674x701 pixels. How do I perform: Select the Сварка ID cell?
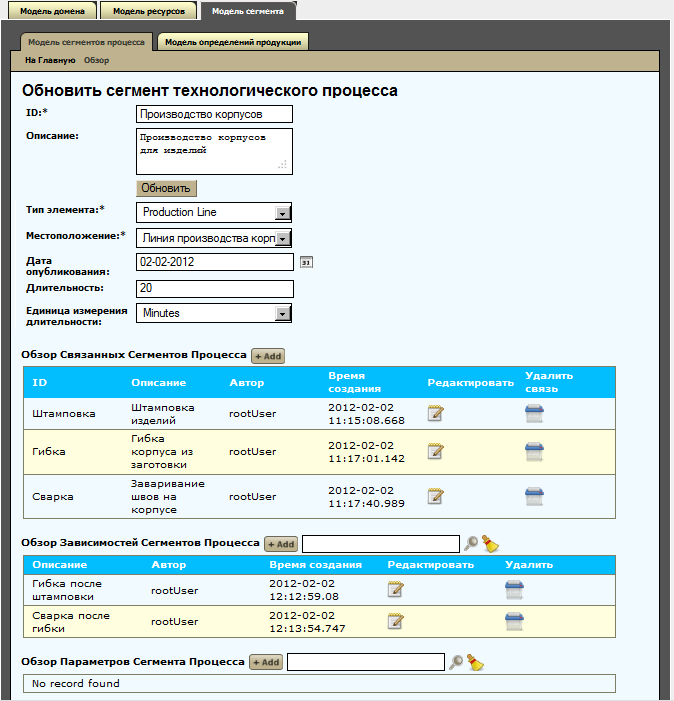[x=53, y=497]
